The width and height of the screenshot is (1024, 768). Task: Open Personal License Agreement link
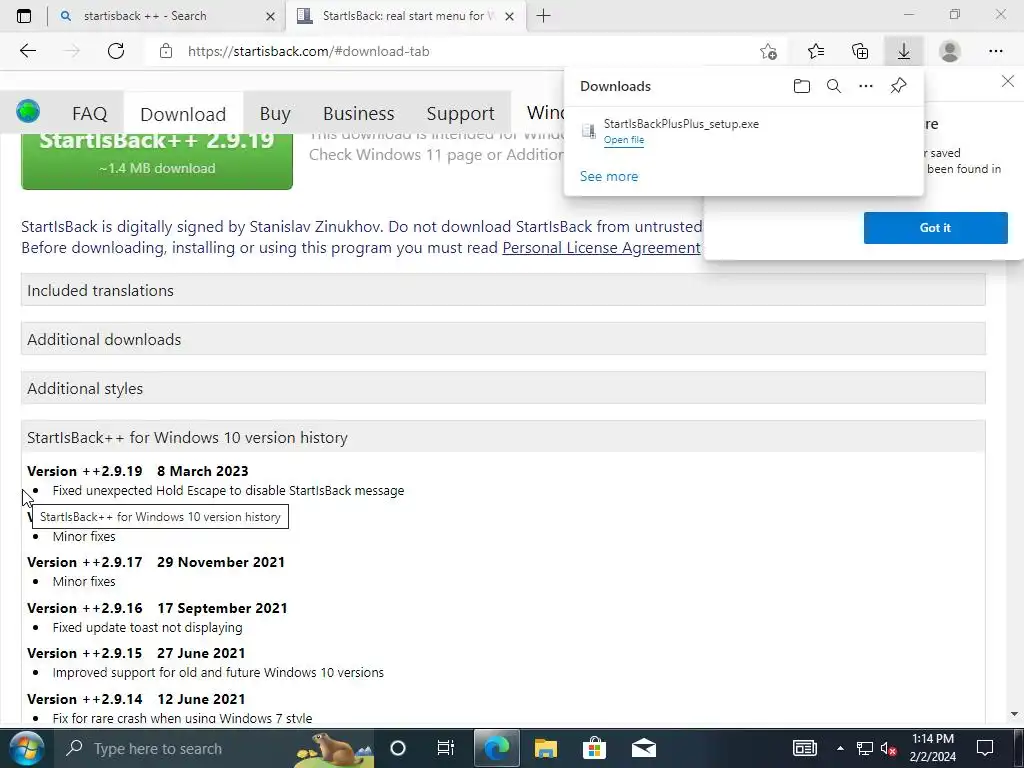[x=601, y=248]
